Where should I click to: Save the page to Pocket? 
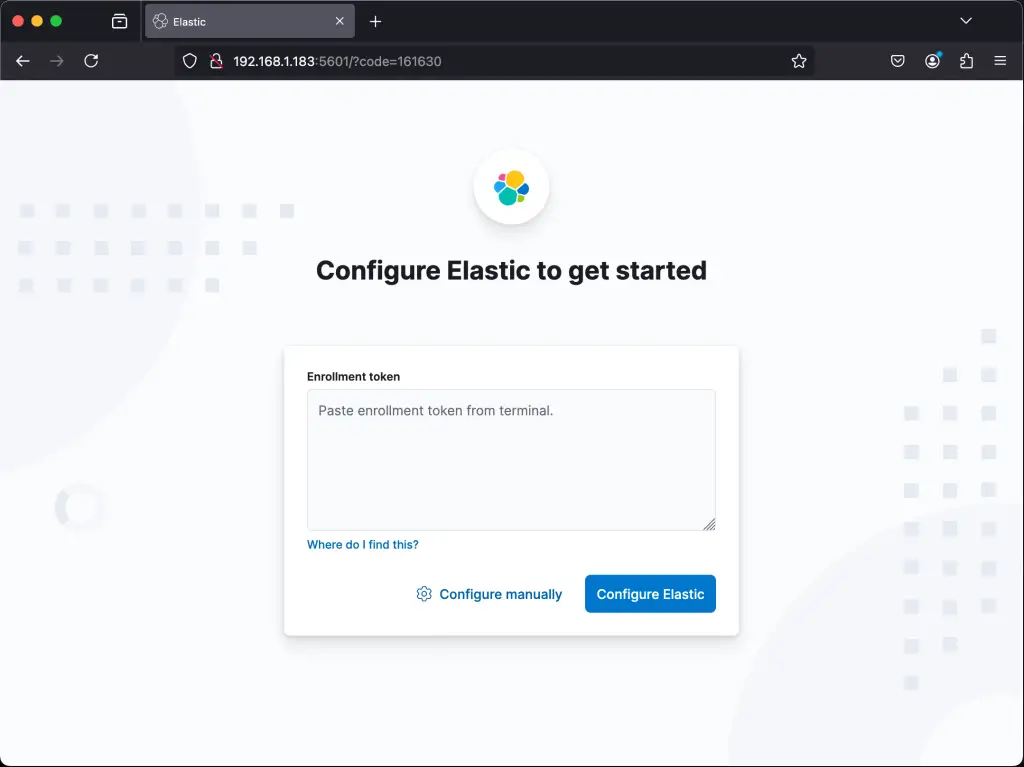pyautogui.click(x=897, y=60)
